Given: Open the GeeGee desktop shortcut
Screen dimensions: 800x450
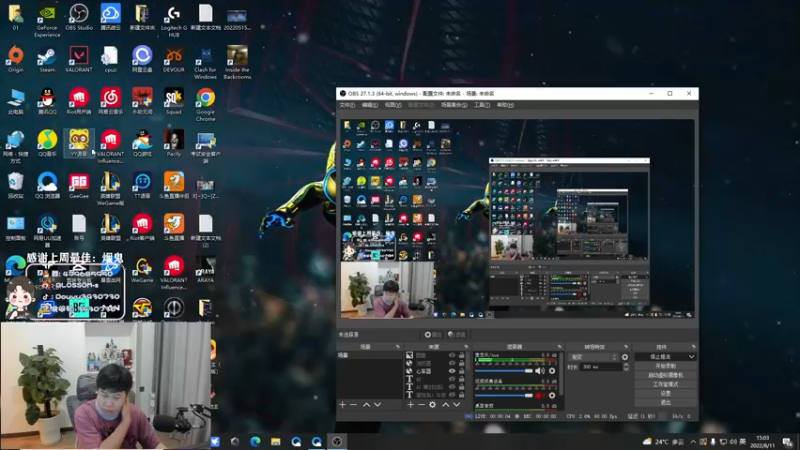Looking at the screenshot, I should tap(79, 186).
